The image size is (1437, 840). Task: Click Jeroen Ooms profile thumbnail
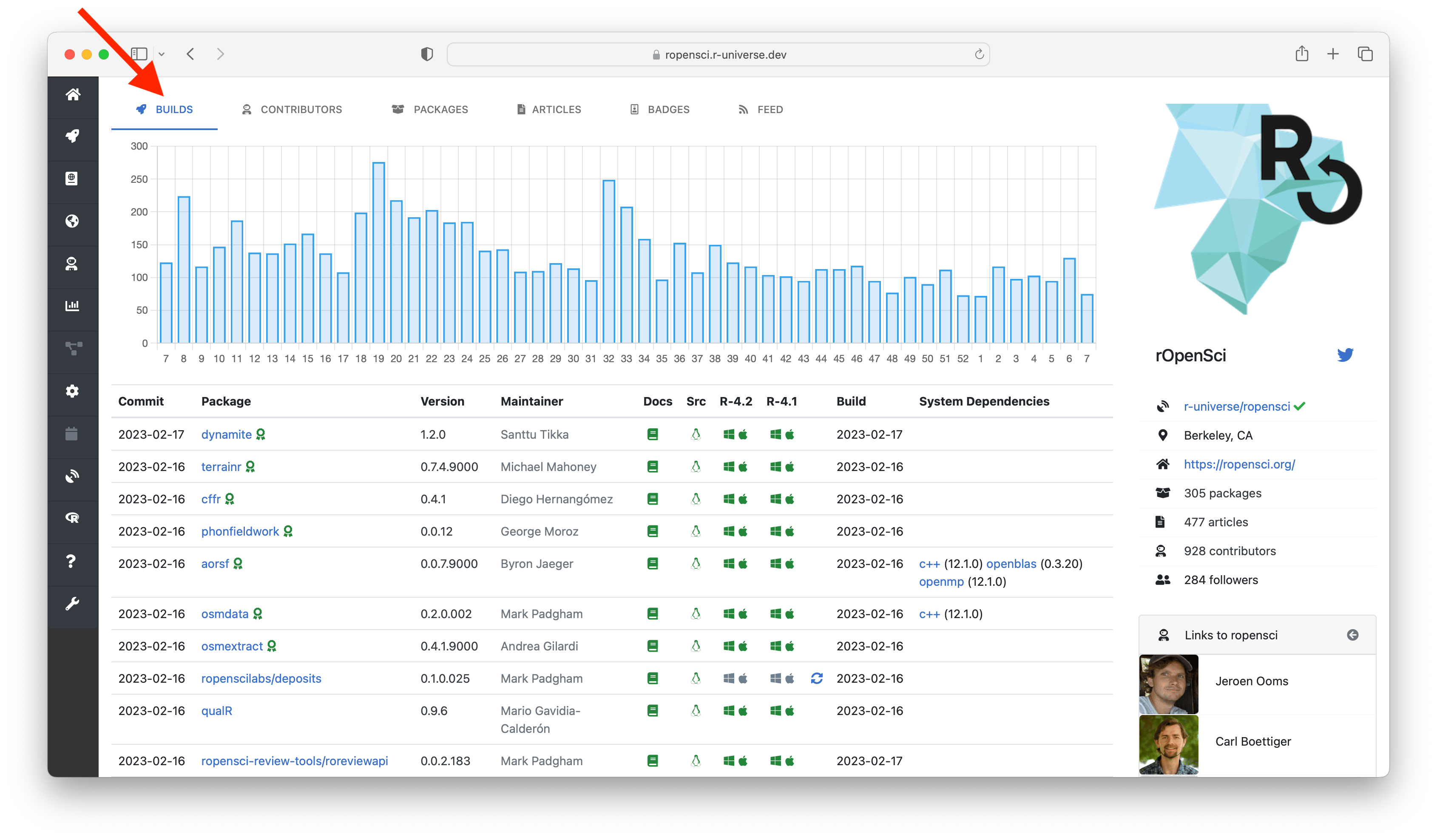coord(1168,684)
